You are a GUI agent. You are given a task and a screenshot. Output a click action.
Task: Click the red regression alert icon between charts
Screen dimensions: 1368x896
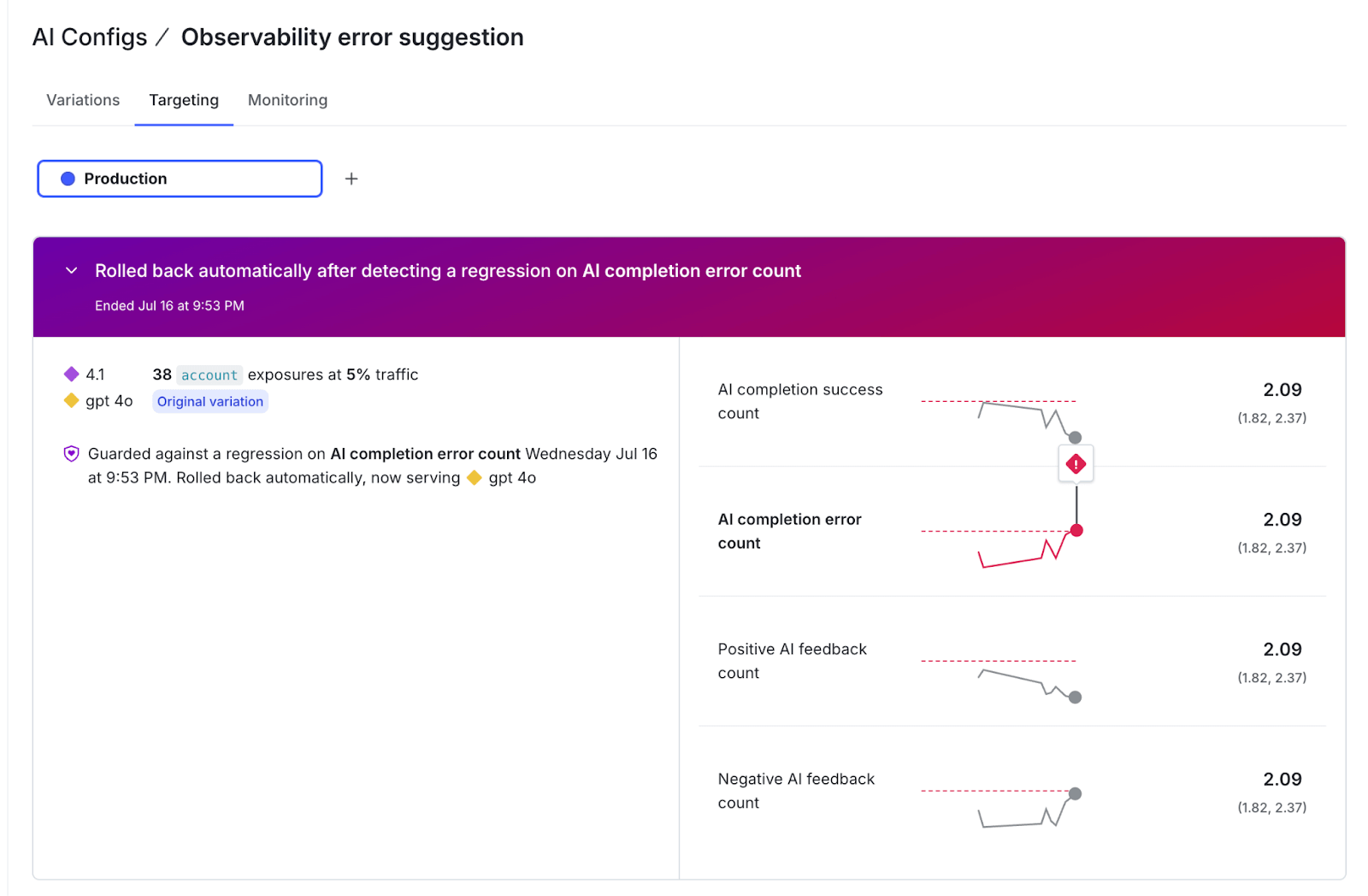(x=1076, y=463)
